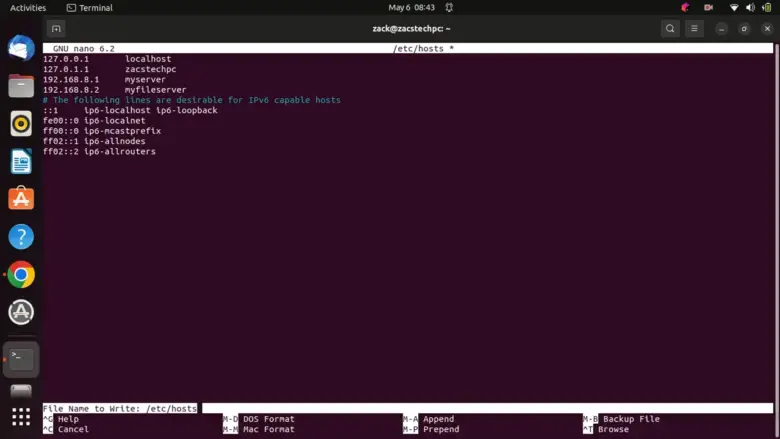Image resolution: width=780 pixels, height=439 pixels.
Task: Show Applications grid at dock bottom
Action: 21,416
